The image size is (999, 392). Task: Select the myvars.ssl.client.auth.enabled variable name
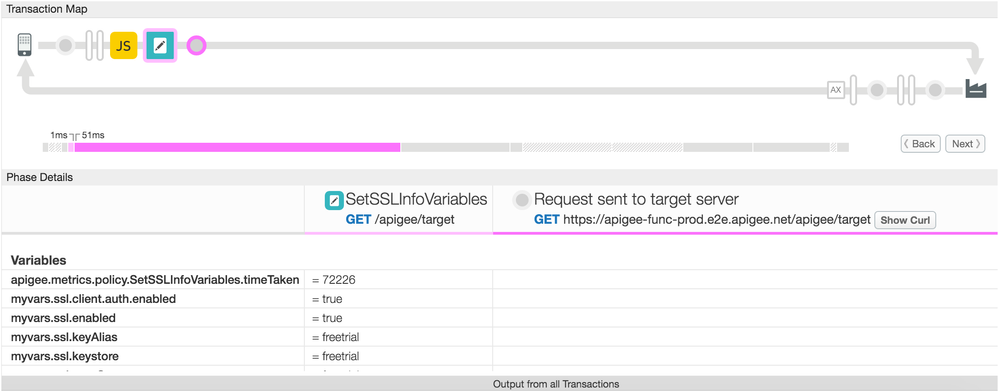(x=94, y=298)
